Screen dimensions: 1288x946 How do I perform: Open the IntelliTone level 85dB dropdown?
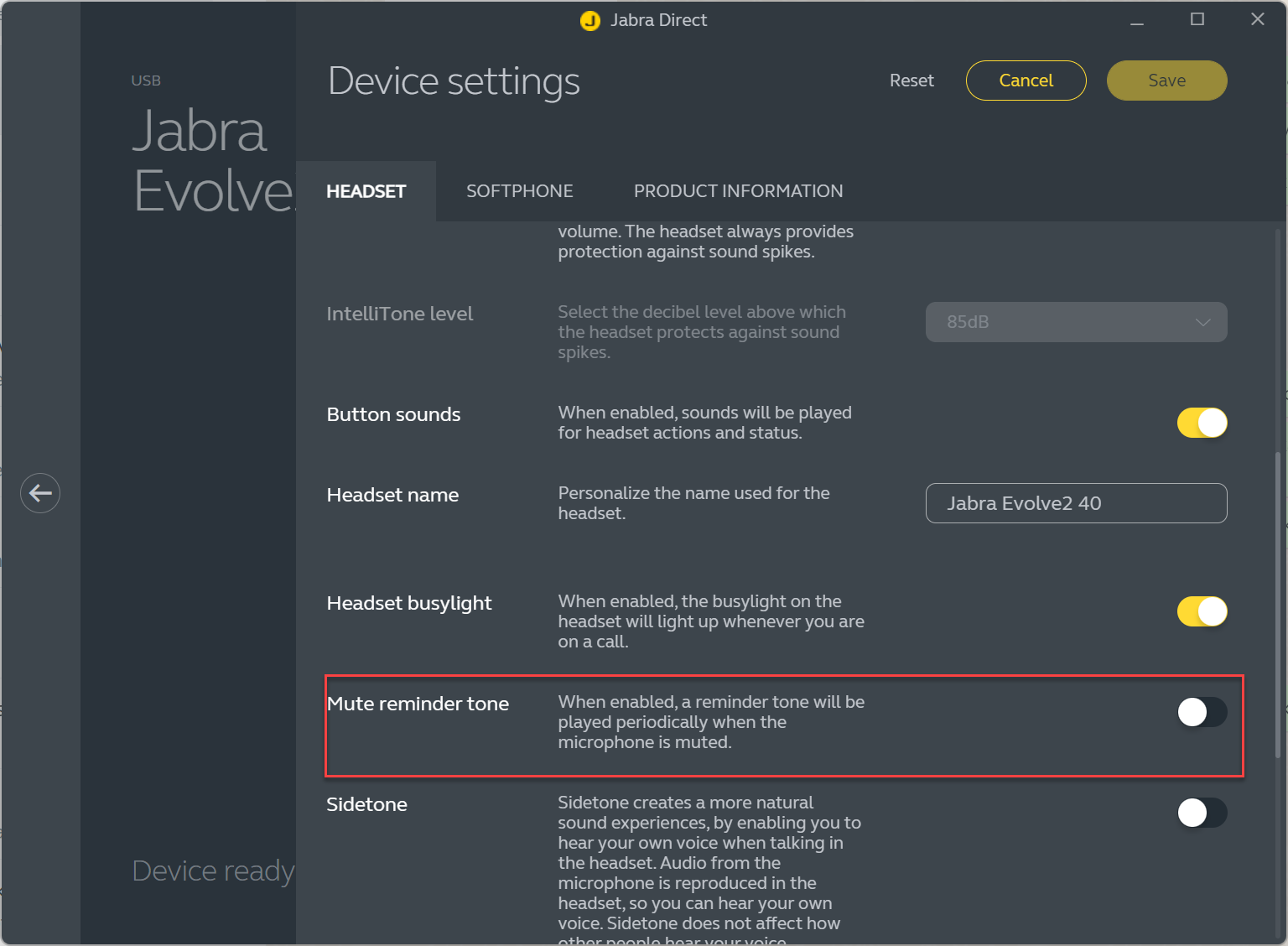1076,322
